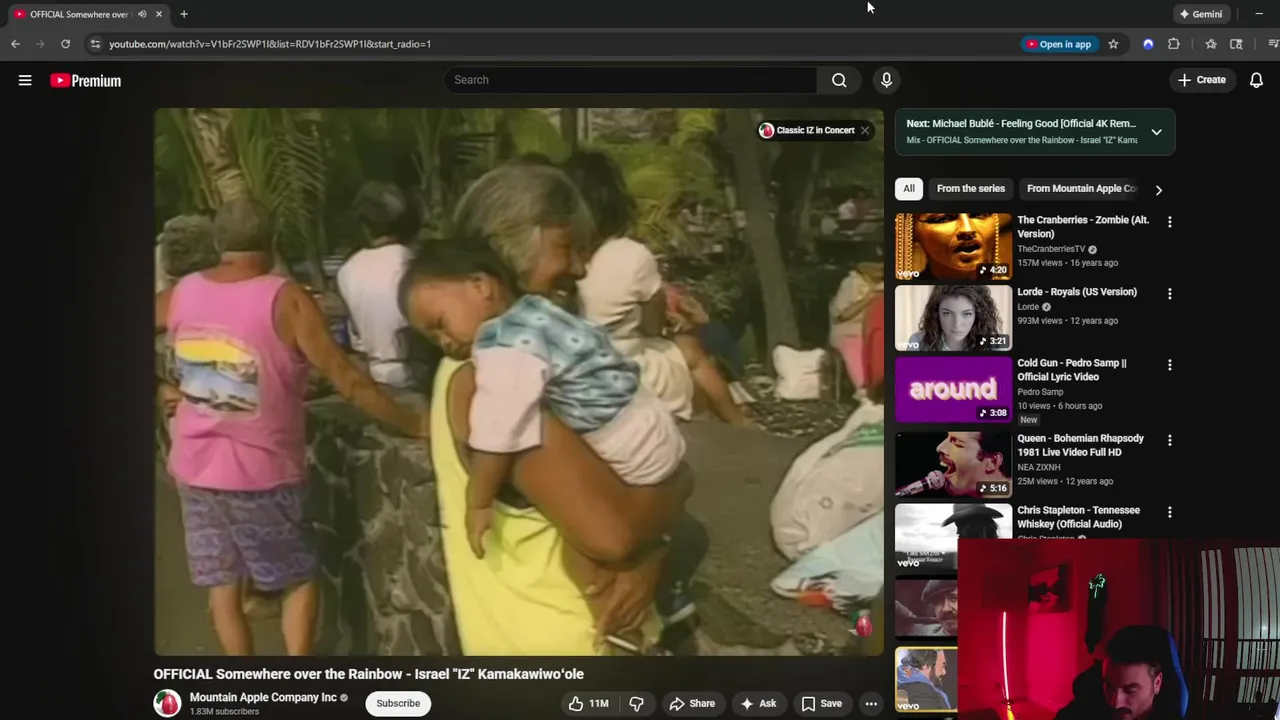The image size is (1280, 720).
Task: Reload the page
Action: [65, 44]
